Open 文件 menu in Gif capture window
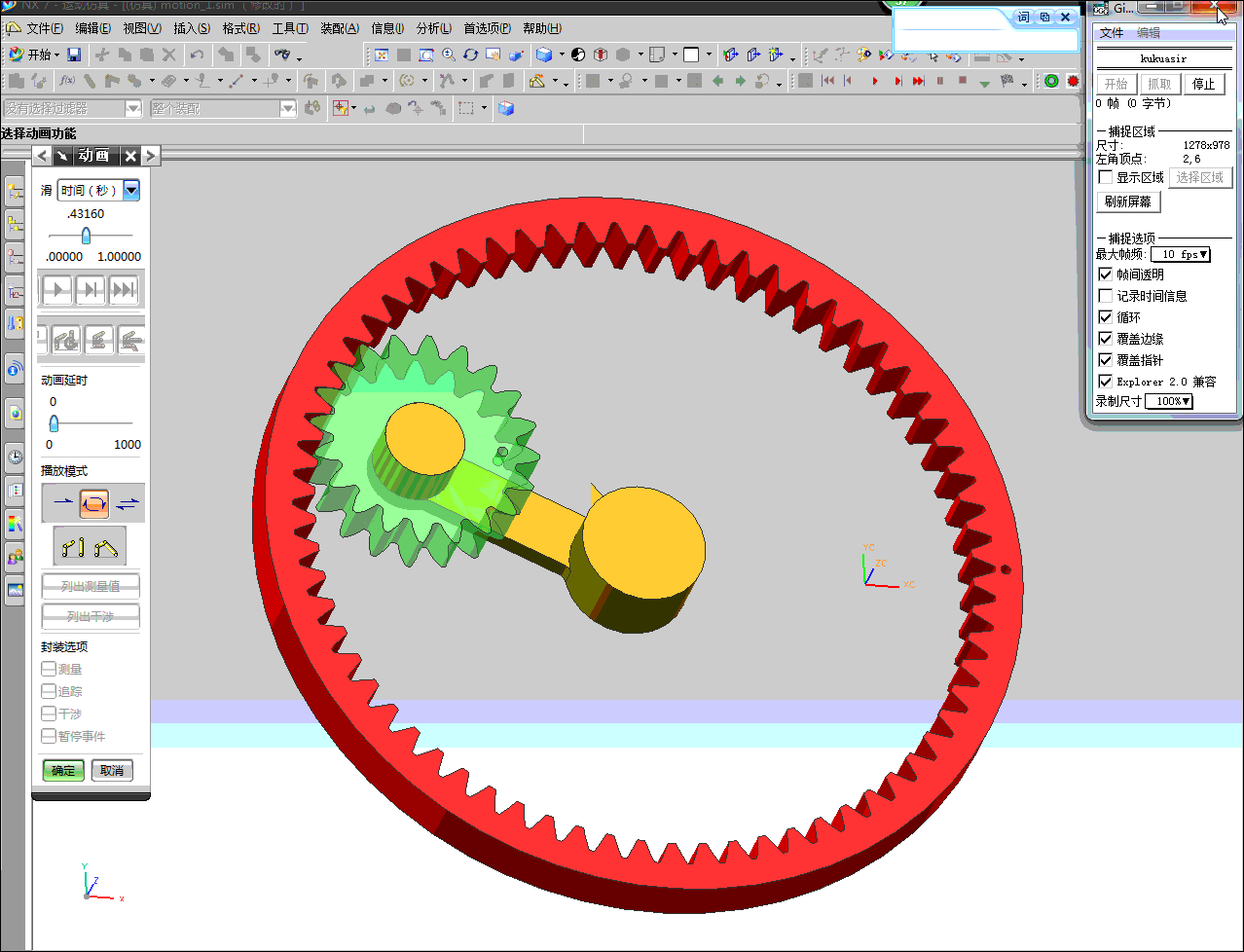1244x952 pixels. pyautogui.click(x=1112, y=33)
